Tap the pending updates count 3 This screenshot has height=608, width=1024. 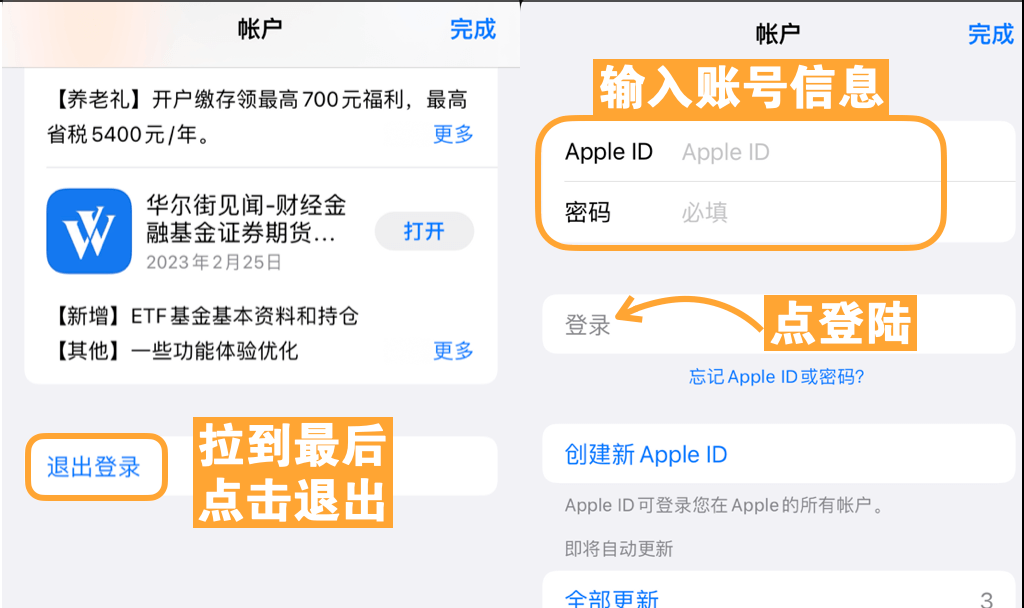click(987, 599)
